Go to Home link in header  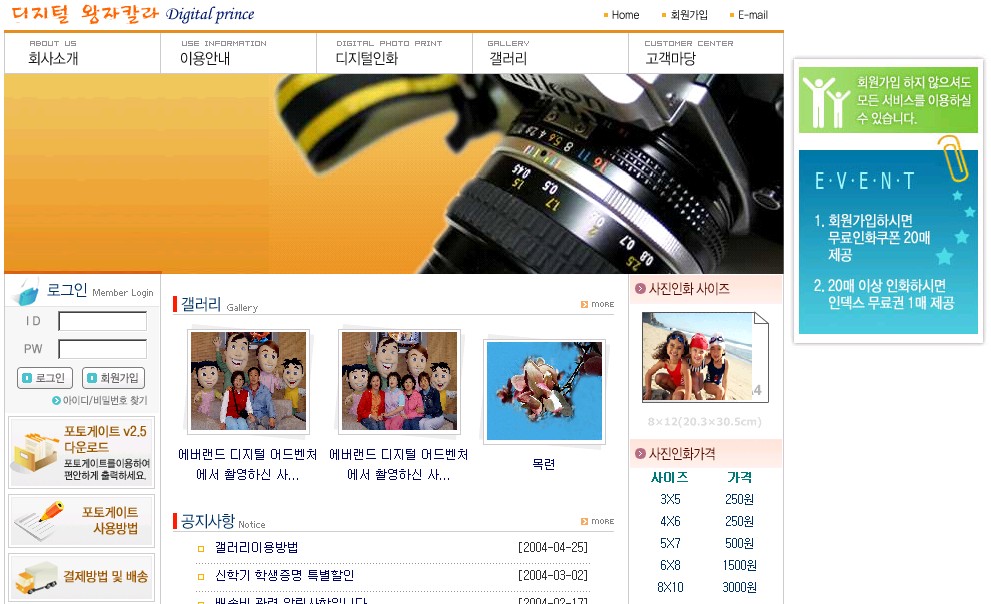[625, 15]
